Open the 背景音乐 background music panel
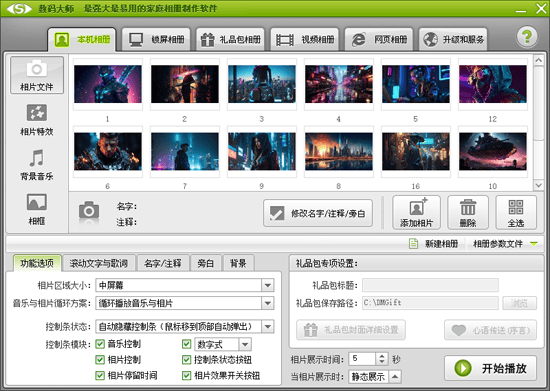This screenshot has height=391, width=550. click(37, 165)
